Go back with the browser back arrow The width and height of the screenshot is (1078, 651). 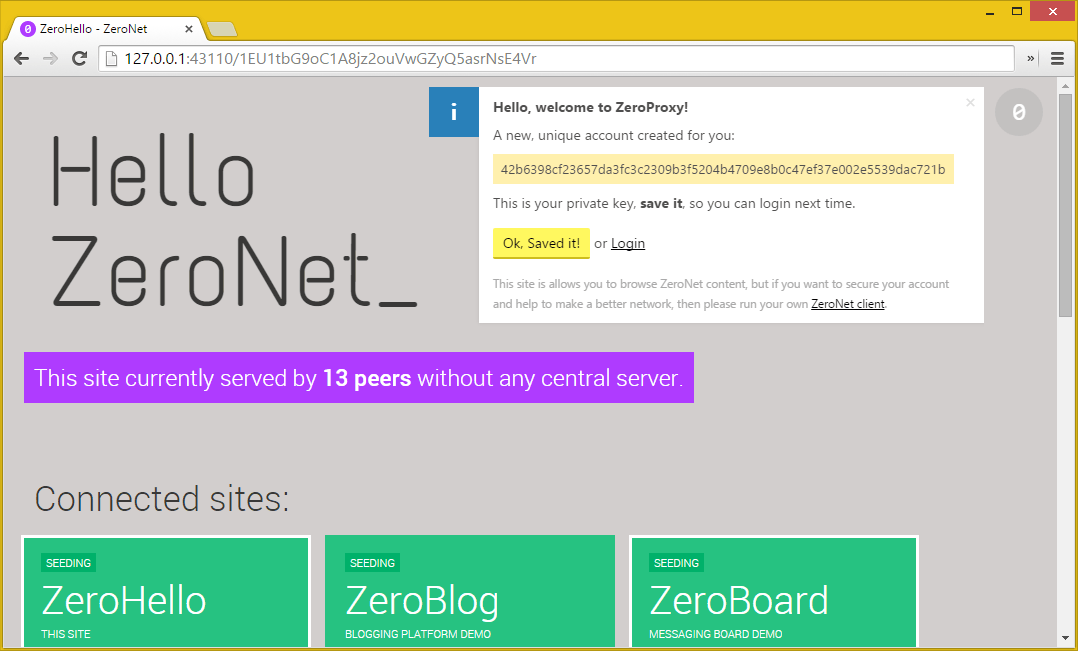coord(21,58)
